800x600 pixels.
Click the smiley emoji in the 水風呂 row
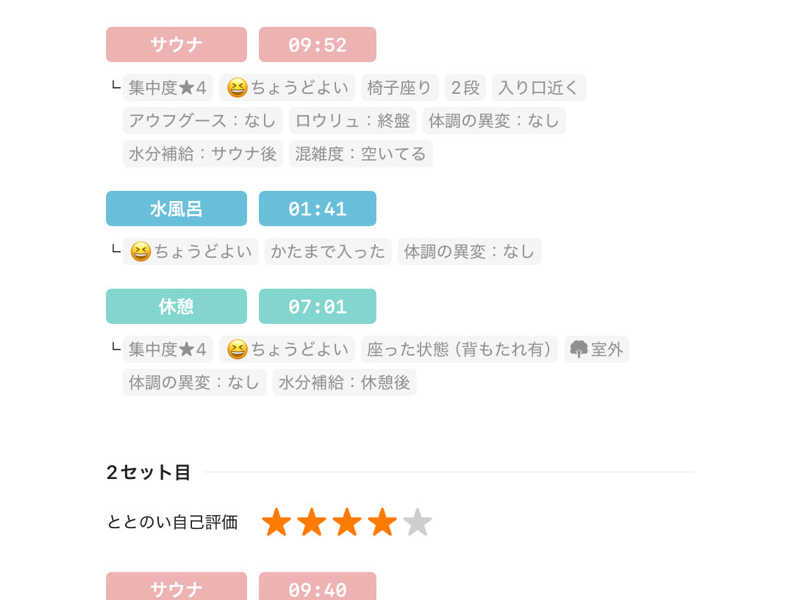[x=140, y=252]
